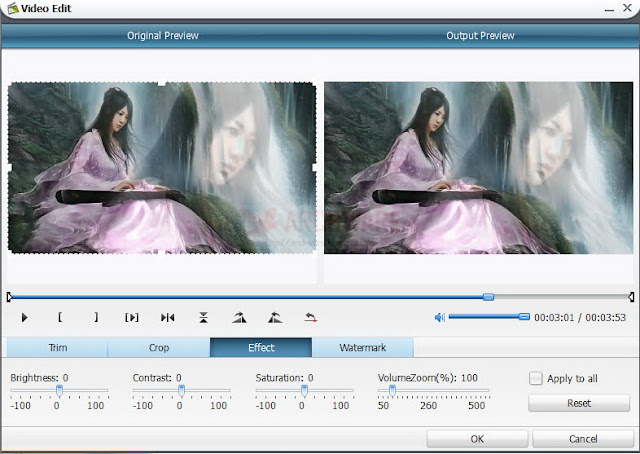This screenshot has height=454, width=640.
Task: Click the Brightness slider handle
Action: point(59,391)
